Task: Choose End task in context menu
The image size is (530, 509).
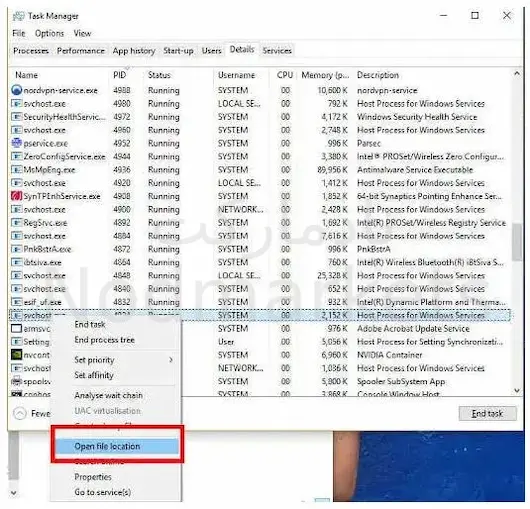Action: point(90,324)
